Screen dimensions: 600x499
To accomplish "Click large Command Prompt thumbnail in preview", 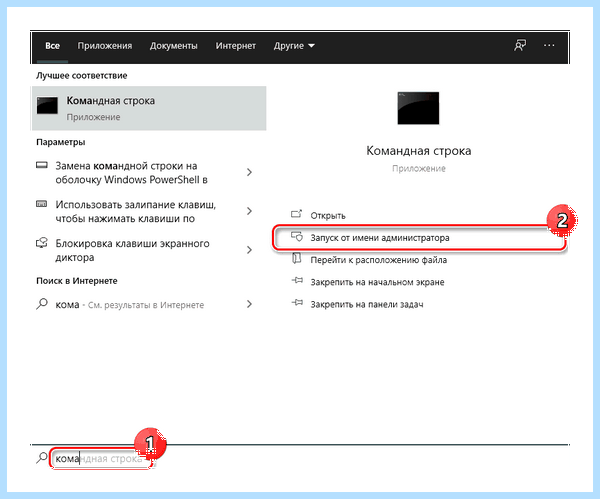I will pos(418,108).
